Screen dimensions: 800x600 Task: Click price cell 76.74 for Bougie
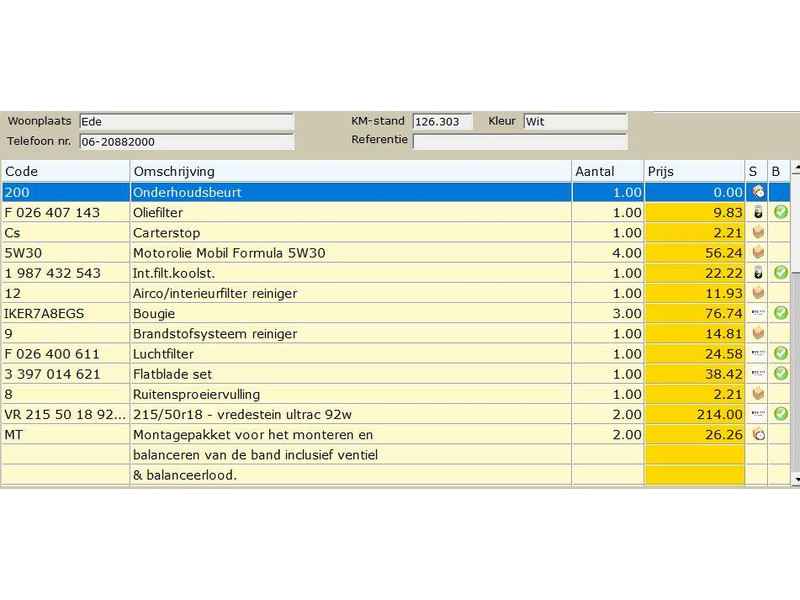pos(694,313)
